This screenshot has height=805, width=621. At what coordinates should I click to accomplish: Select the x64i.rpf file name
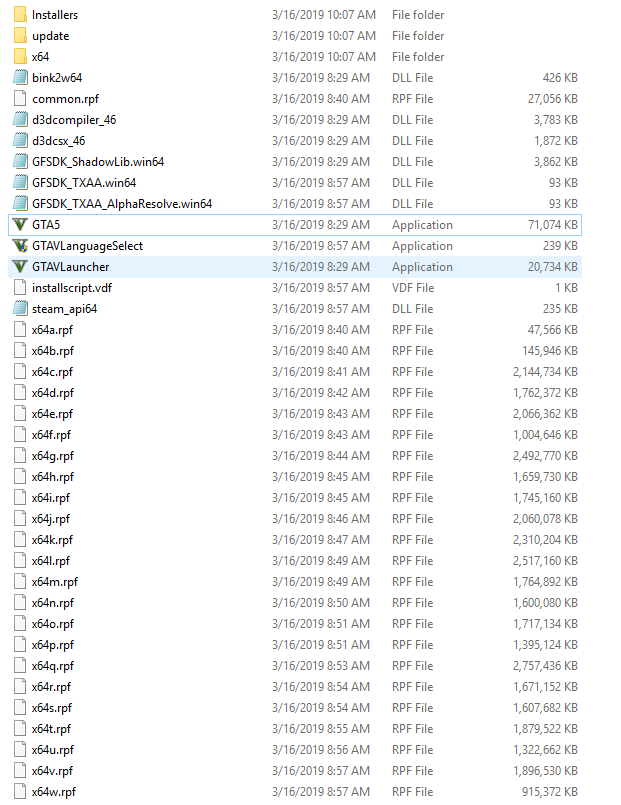pos(51,499)
